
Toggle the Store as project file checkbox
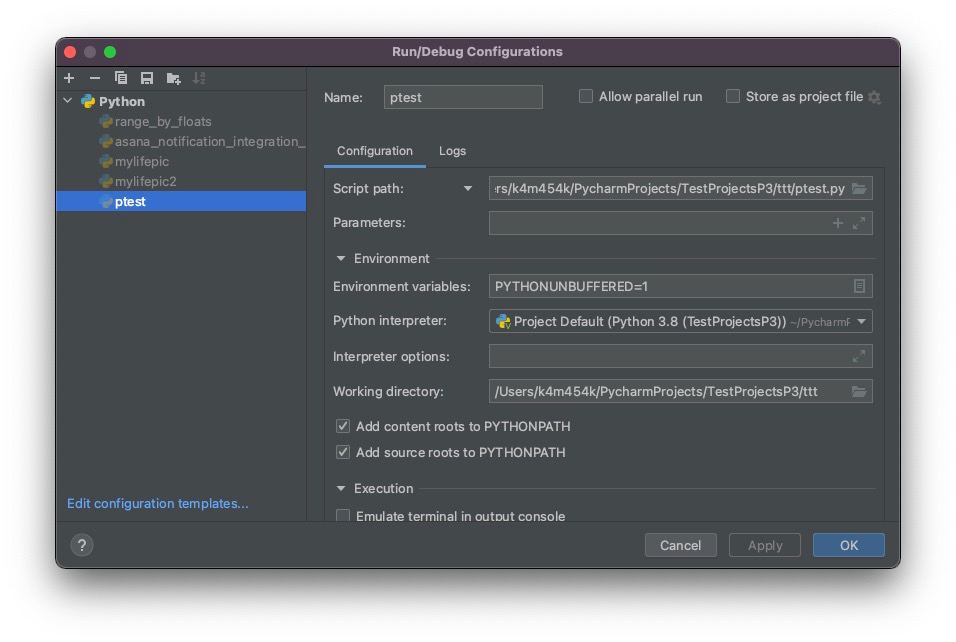click(733, 97)
